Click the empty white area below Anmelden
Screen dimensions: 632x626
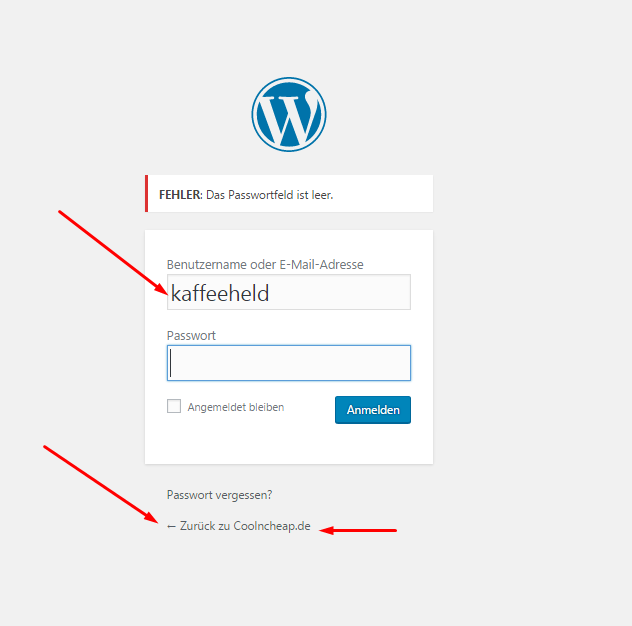289,443
